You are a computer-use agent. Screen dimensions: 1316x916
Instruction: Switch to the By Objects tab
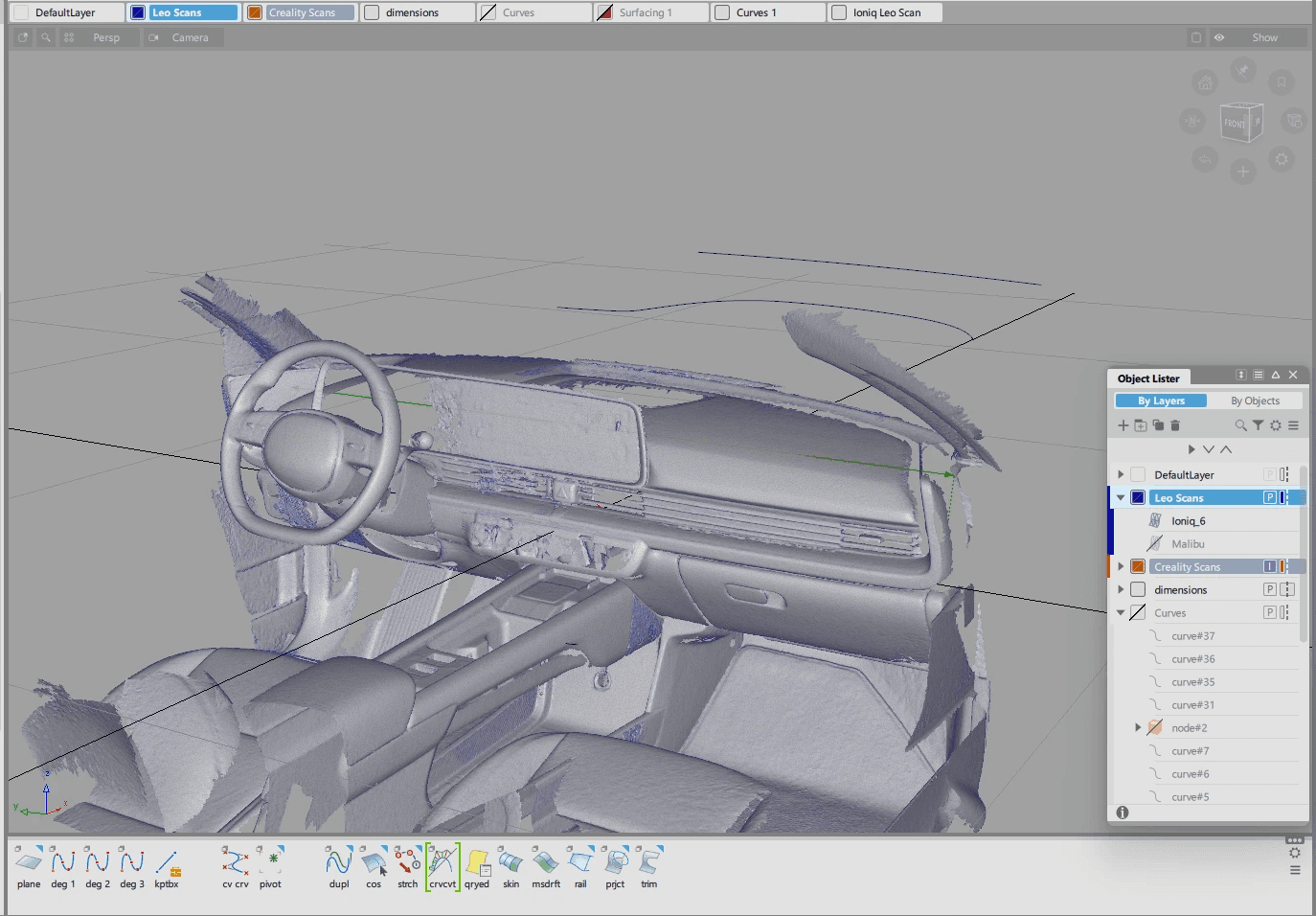pyautogui.click(x=1255, y=401)
